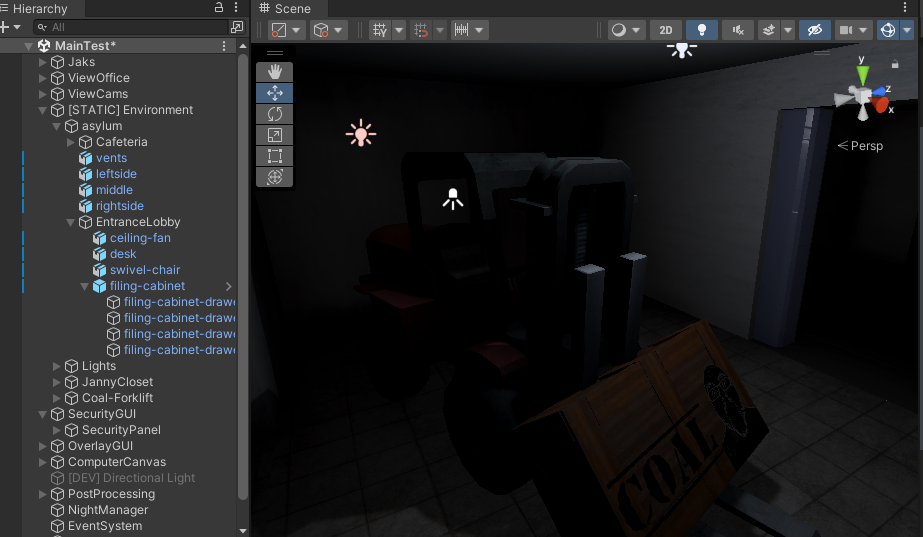Viewport: 923px width, 537px height.
Task: Collapse the asylum object
Action: 57,126
